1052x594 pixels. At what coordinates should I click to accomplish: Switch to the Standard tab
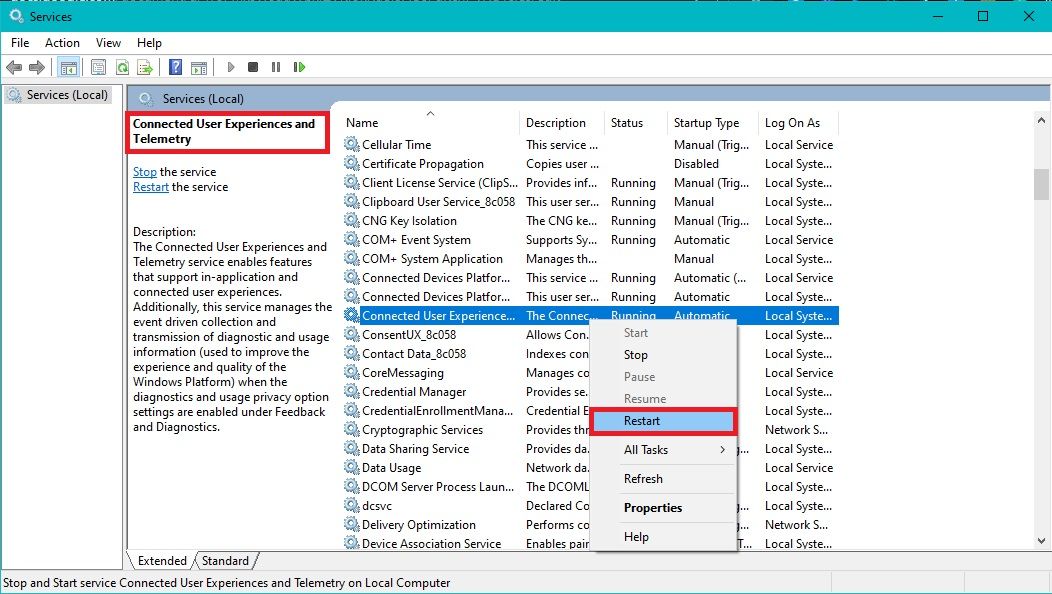pyautogui.click(x=225, y=561)
